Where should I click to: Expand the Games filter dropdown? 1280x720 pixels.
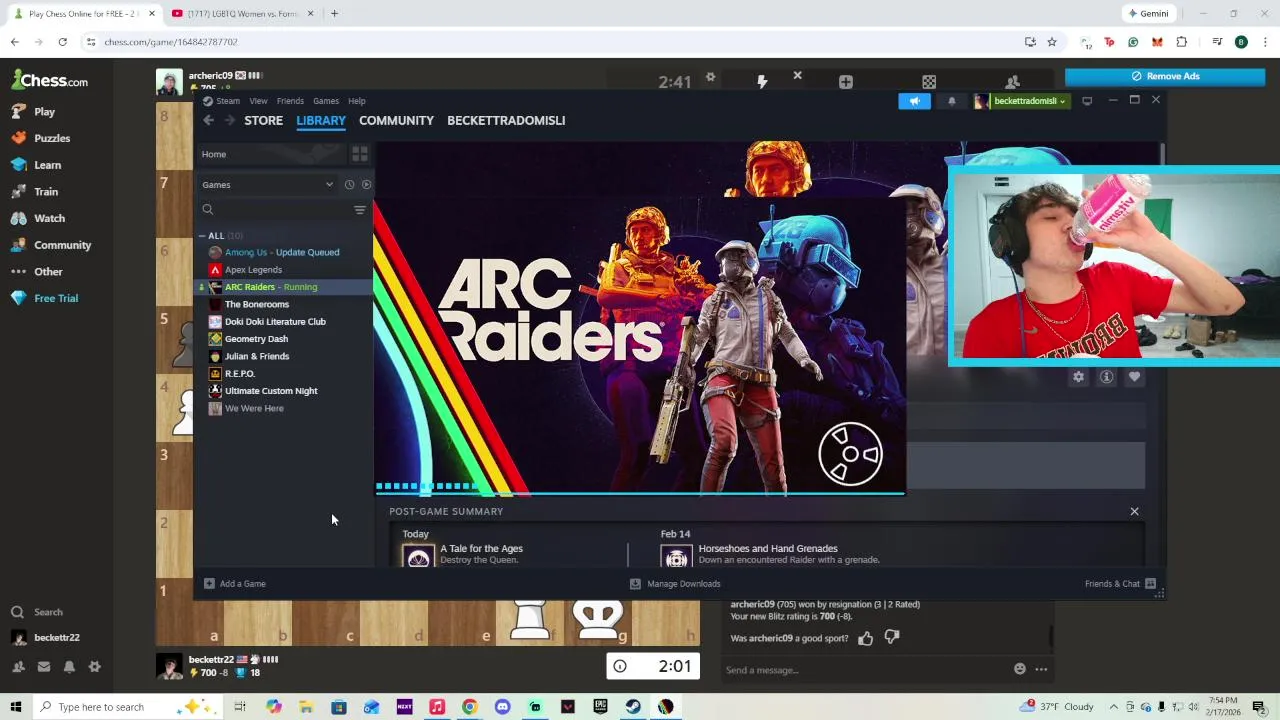coord(267,184)
